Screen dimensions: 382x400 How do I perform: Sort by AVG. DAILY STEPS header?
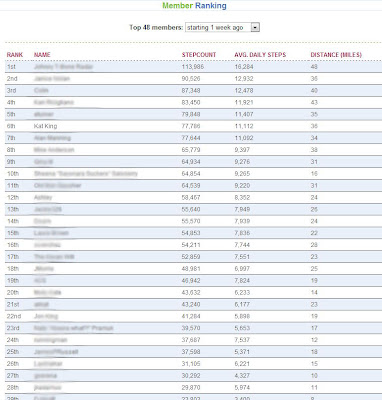[x=260, y=55]
